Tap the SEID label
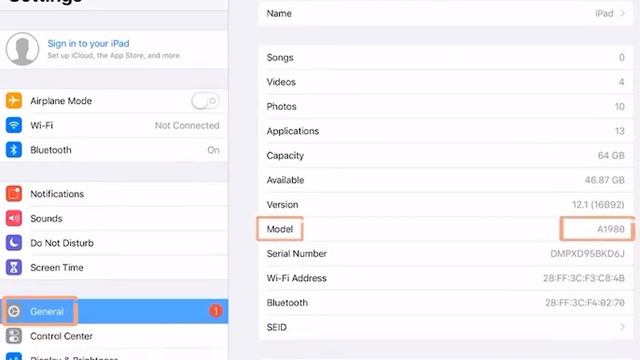Screen dimensions: 640x360 [276, 327]
